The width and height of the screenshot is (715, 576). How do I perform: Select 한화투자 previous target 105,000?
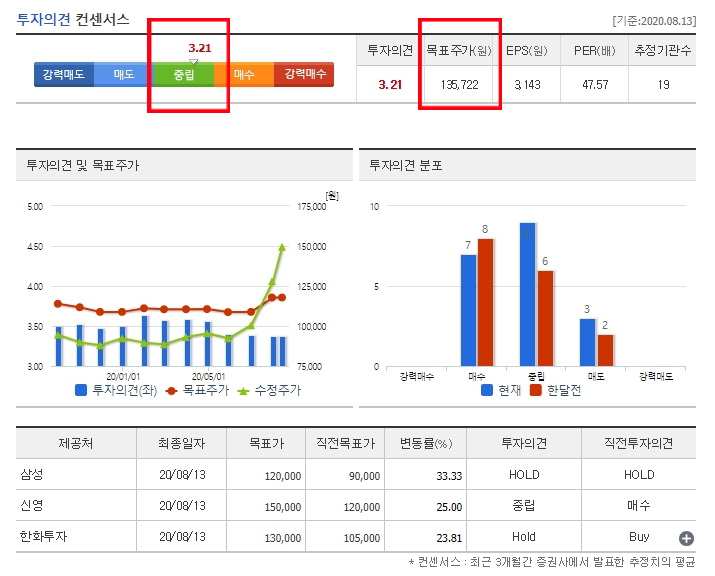point(362,538)
